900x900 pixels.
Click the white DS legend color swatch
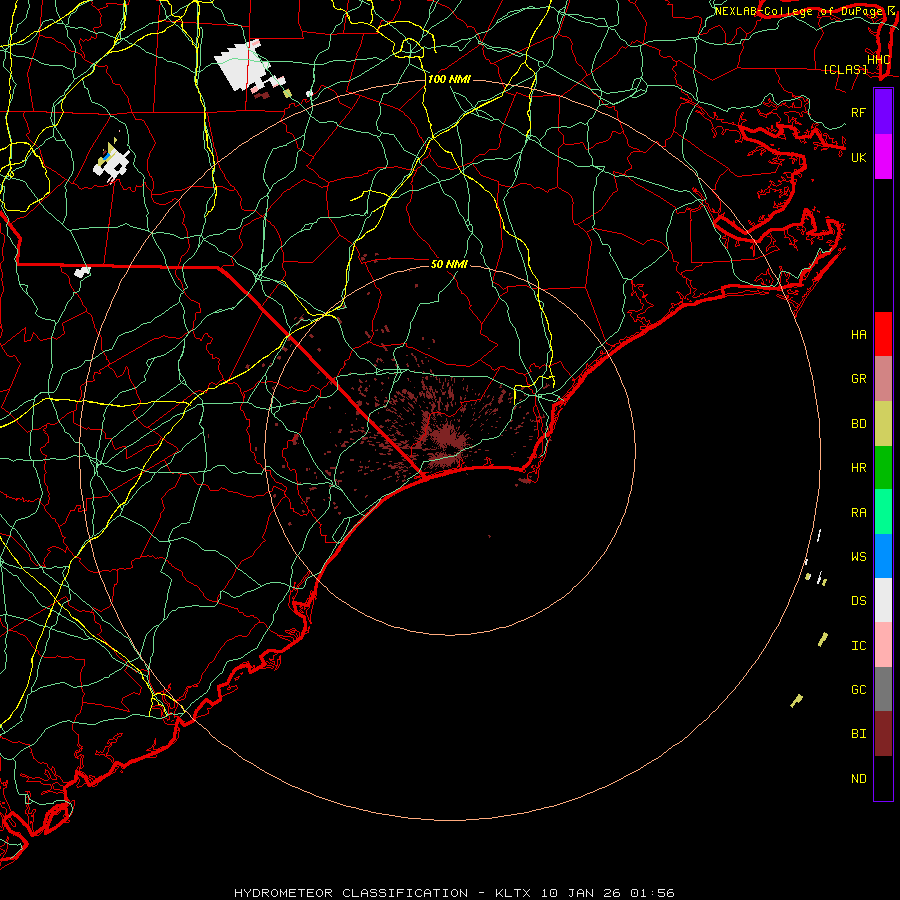click(x=883, y=600)
